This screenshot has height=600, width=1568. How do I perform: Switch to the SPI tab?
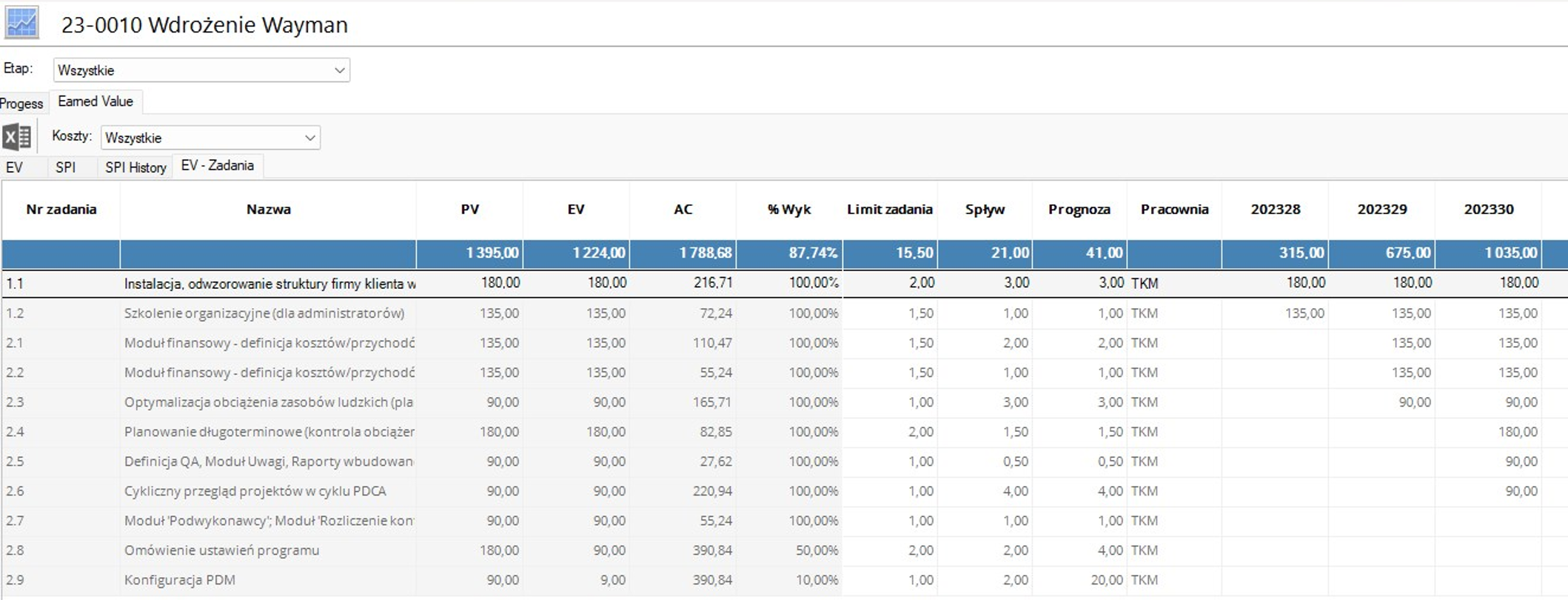65,167
